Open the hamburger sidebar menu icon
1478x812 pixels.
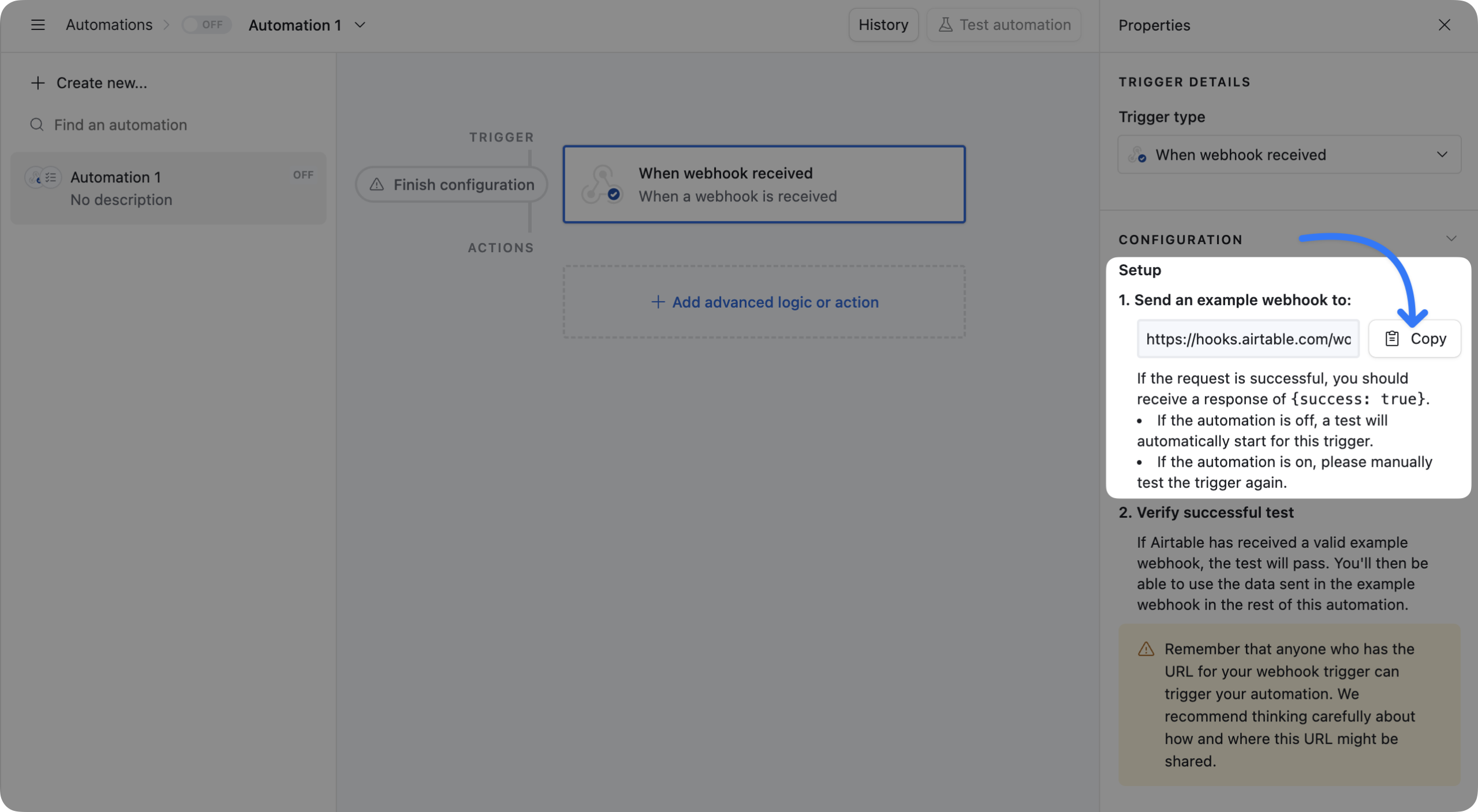tap(38, 25)
